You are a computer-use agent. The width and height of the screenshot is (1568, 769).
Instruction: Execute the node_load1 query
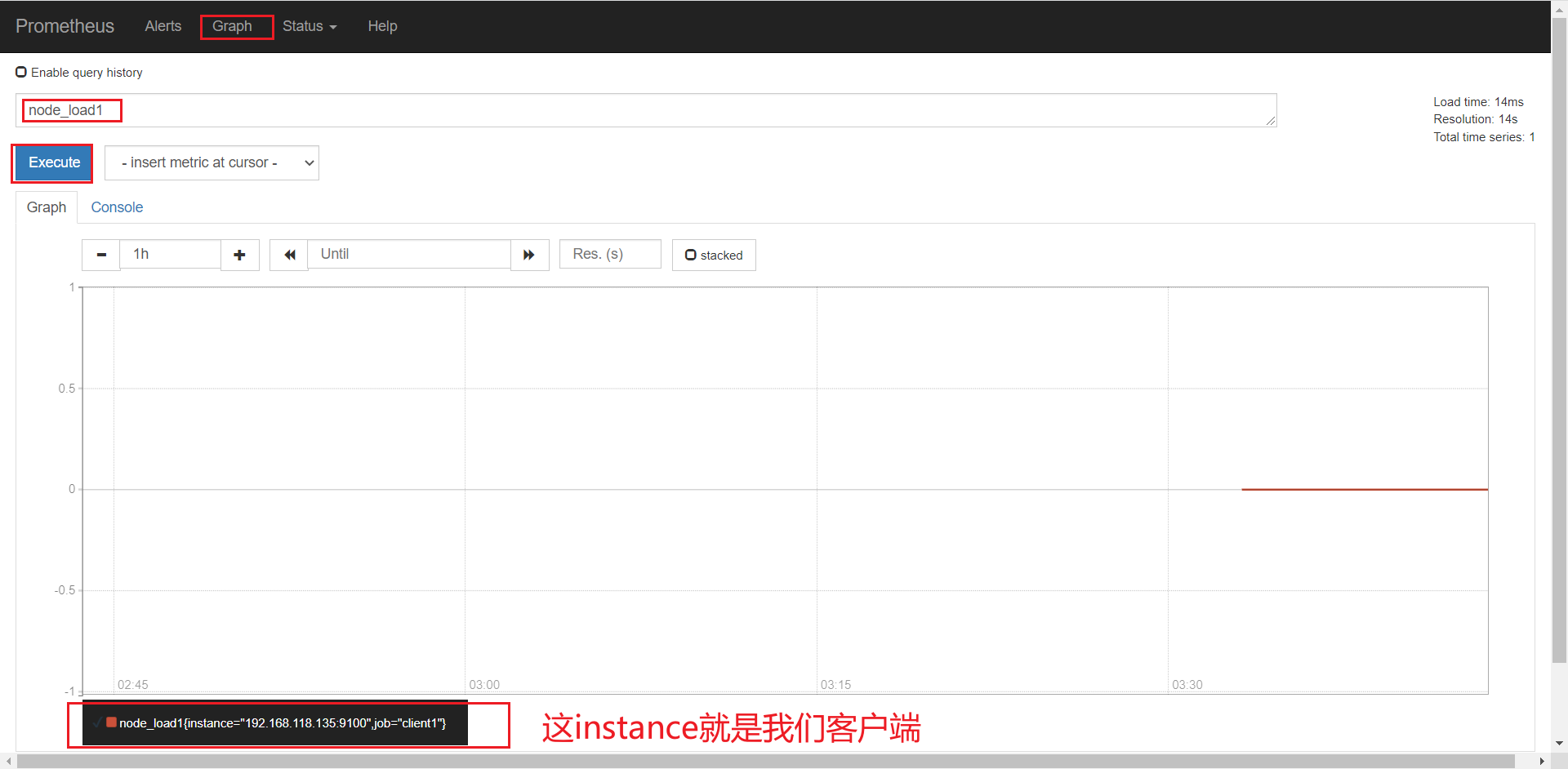(x=51, y=162)
